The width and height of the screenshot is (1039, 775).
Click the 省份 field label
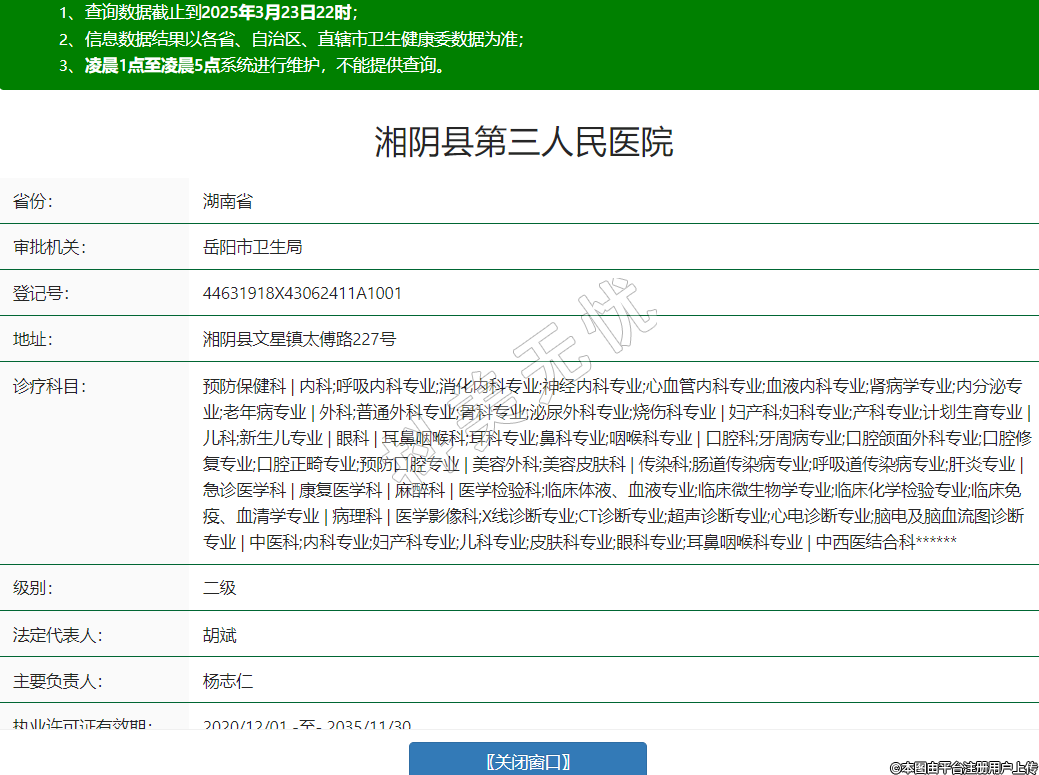(33, 201)
